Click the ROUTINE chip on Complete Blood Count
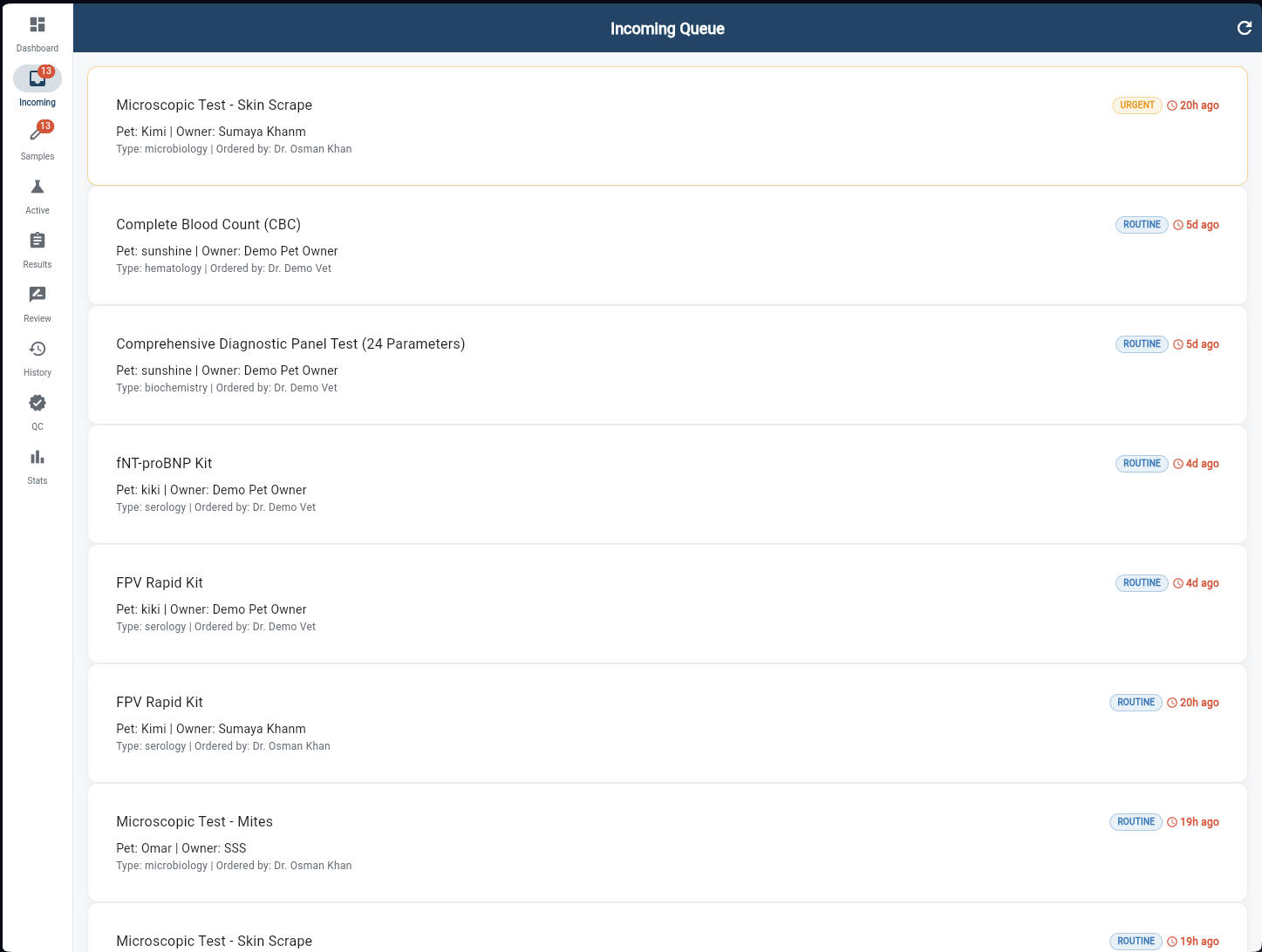1262x952 pixels. coord(1141,224)
